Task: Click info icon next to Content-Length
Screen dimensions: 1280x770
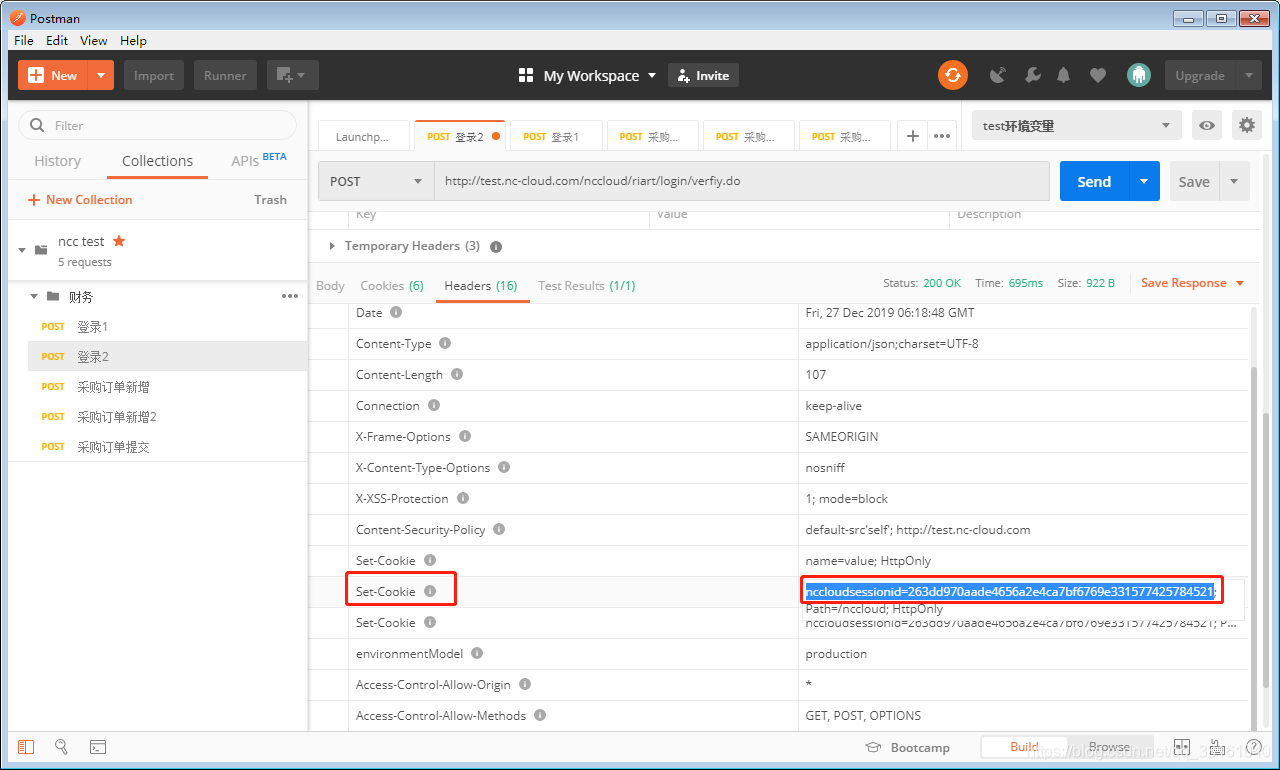Action: click(457, 374)
